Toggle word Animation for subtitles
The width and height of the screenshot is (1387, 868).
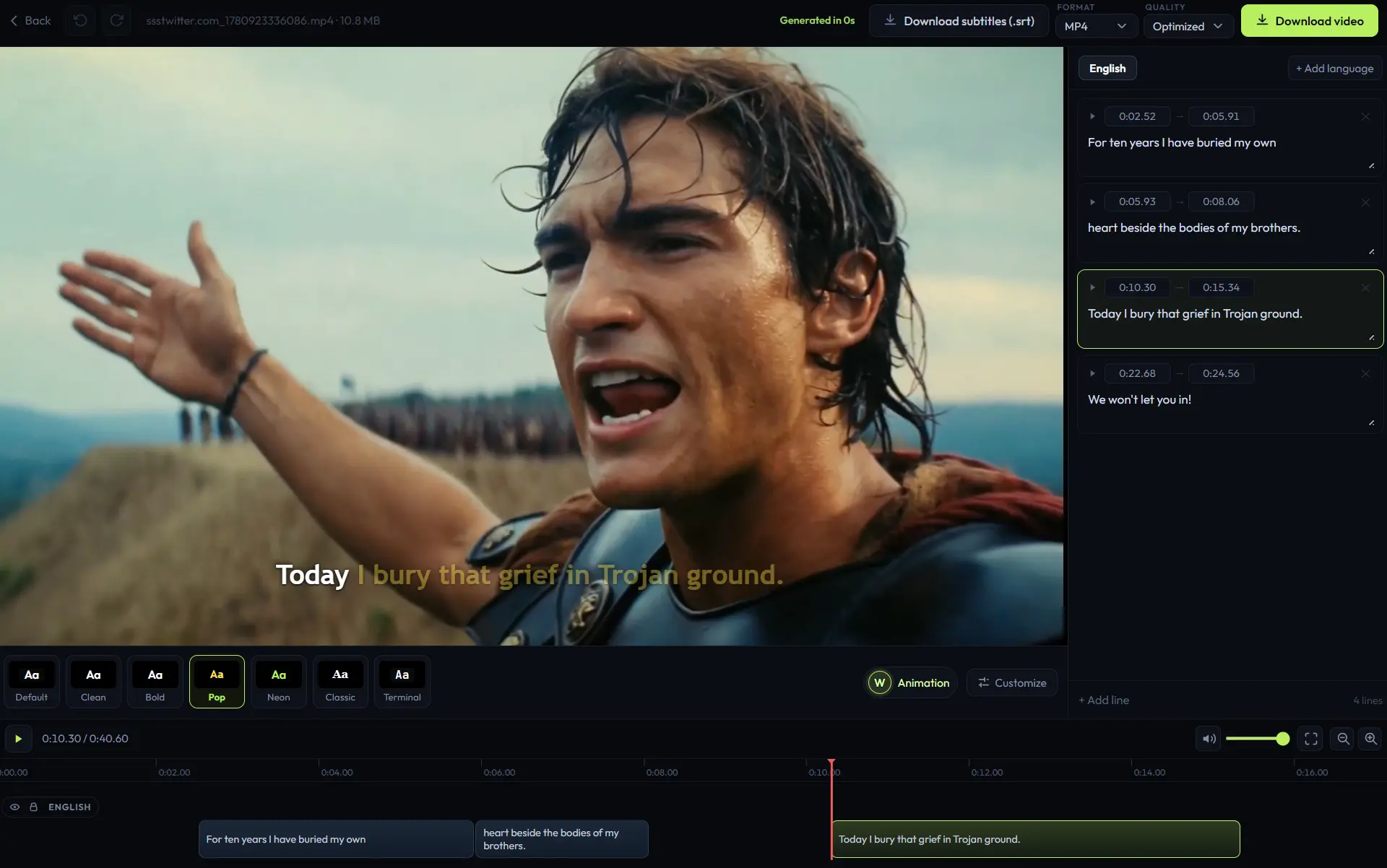tap(911, 682)
